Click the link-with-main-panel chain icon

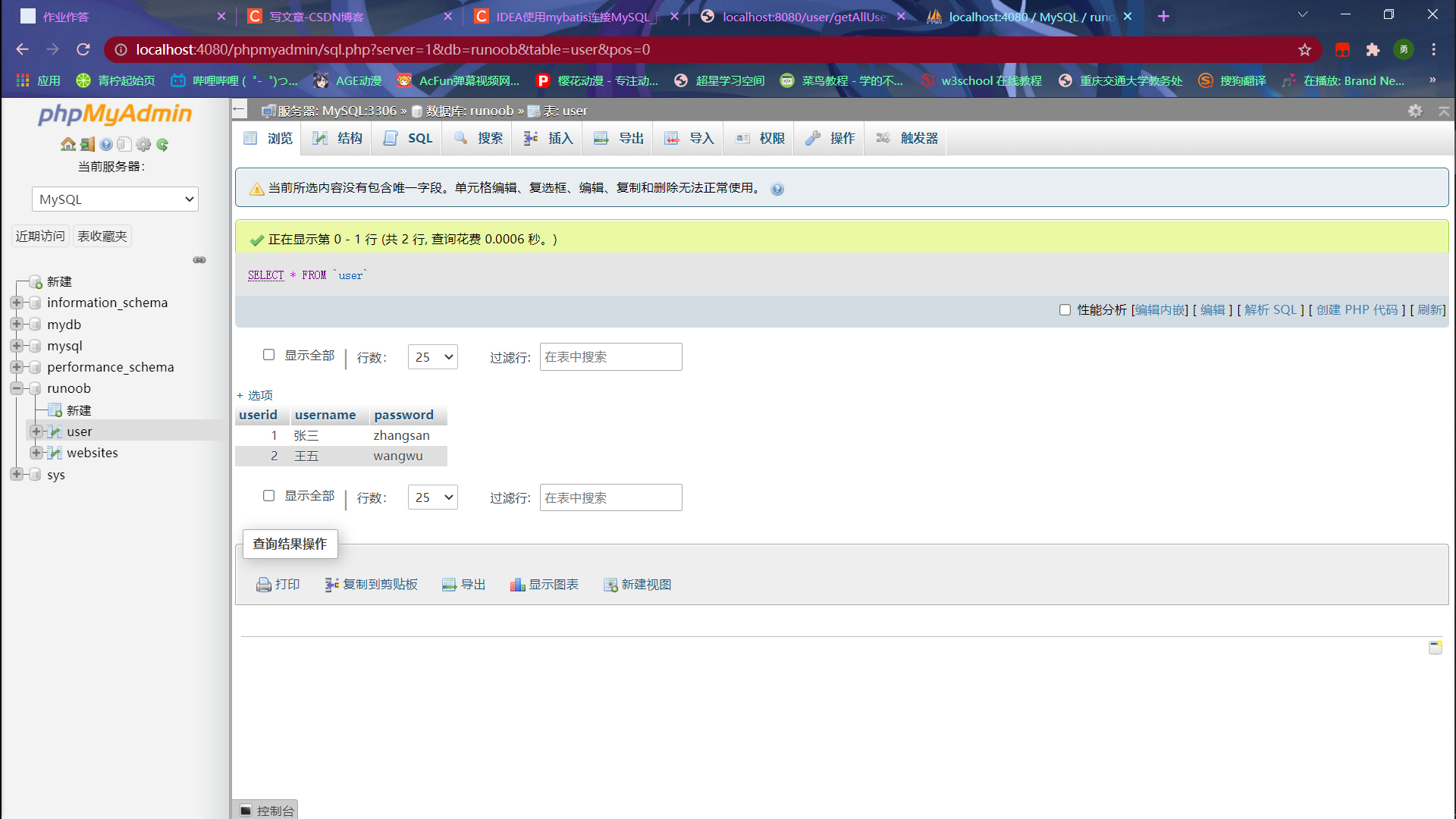199,260
